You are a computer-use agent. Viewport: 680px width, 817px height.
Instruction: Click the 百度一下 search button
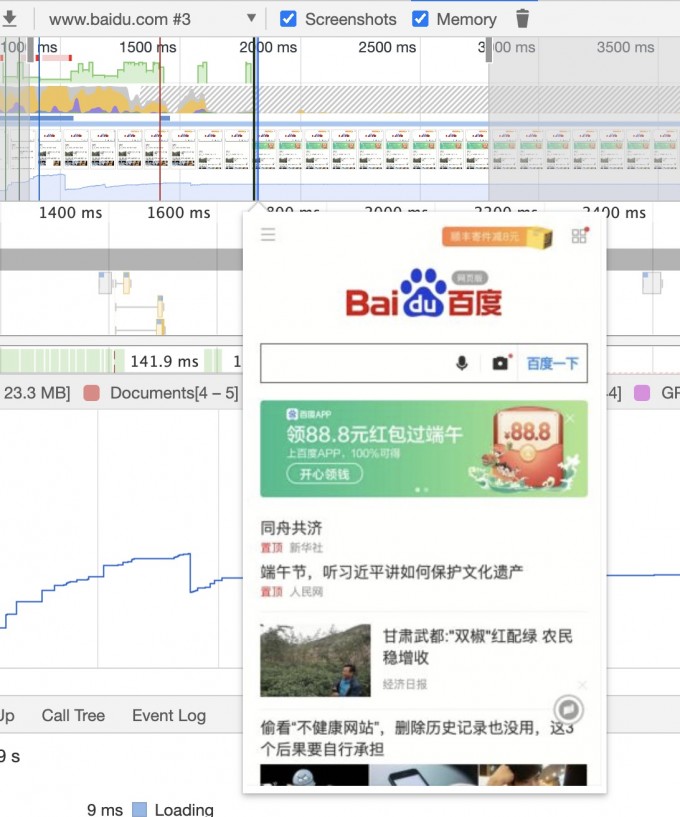(552, 363)
